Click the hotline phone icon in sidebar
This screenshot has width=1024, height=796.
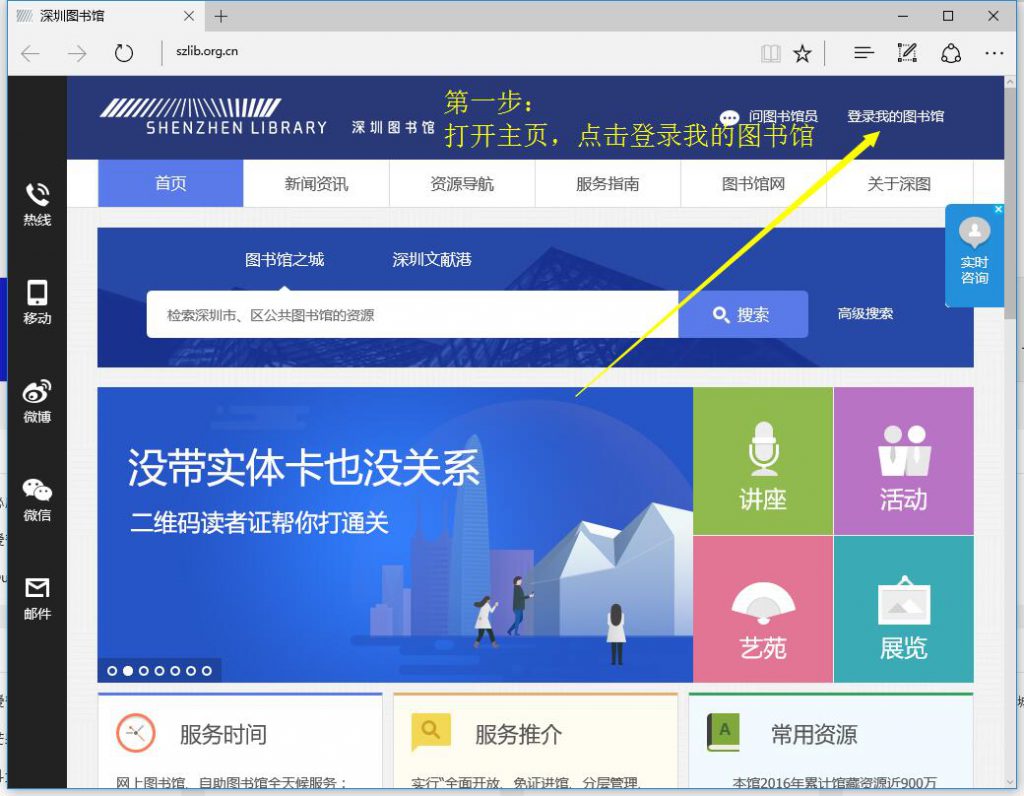[37, 195]
